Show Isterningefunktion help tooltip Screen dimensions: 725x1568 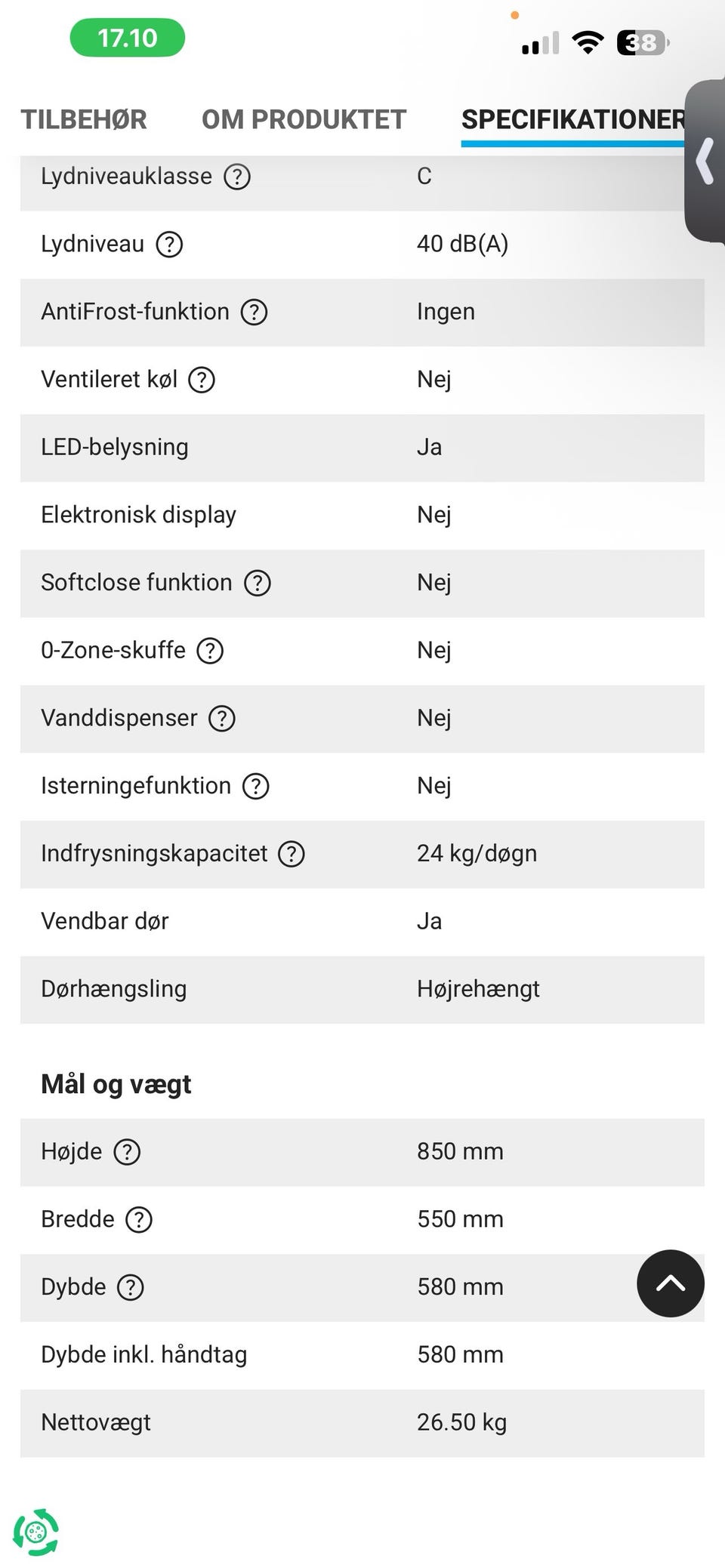pyautogui.click(x=256, y=787)
